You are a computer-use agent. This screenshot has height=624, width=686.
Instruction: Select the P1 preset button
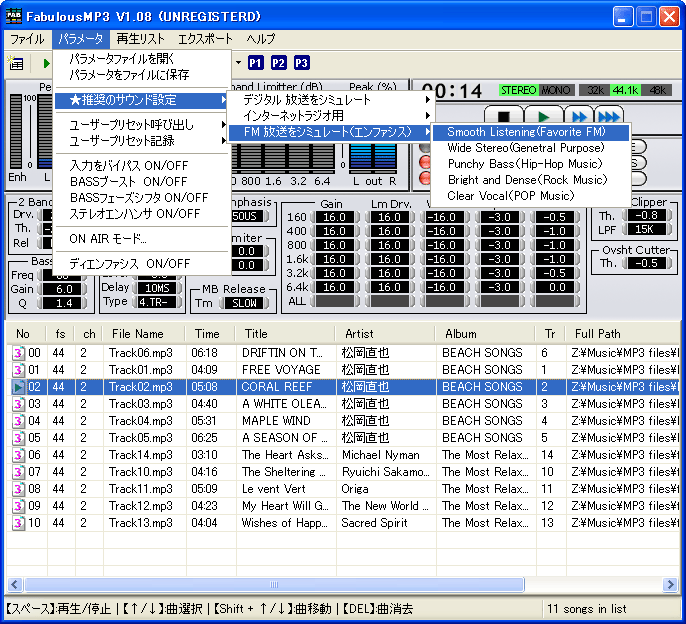point(256,63)
